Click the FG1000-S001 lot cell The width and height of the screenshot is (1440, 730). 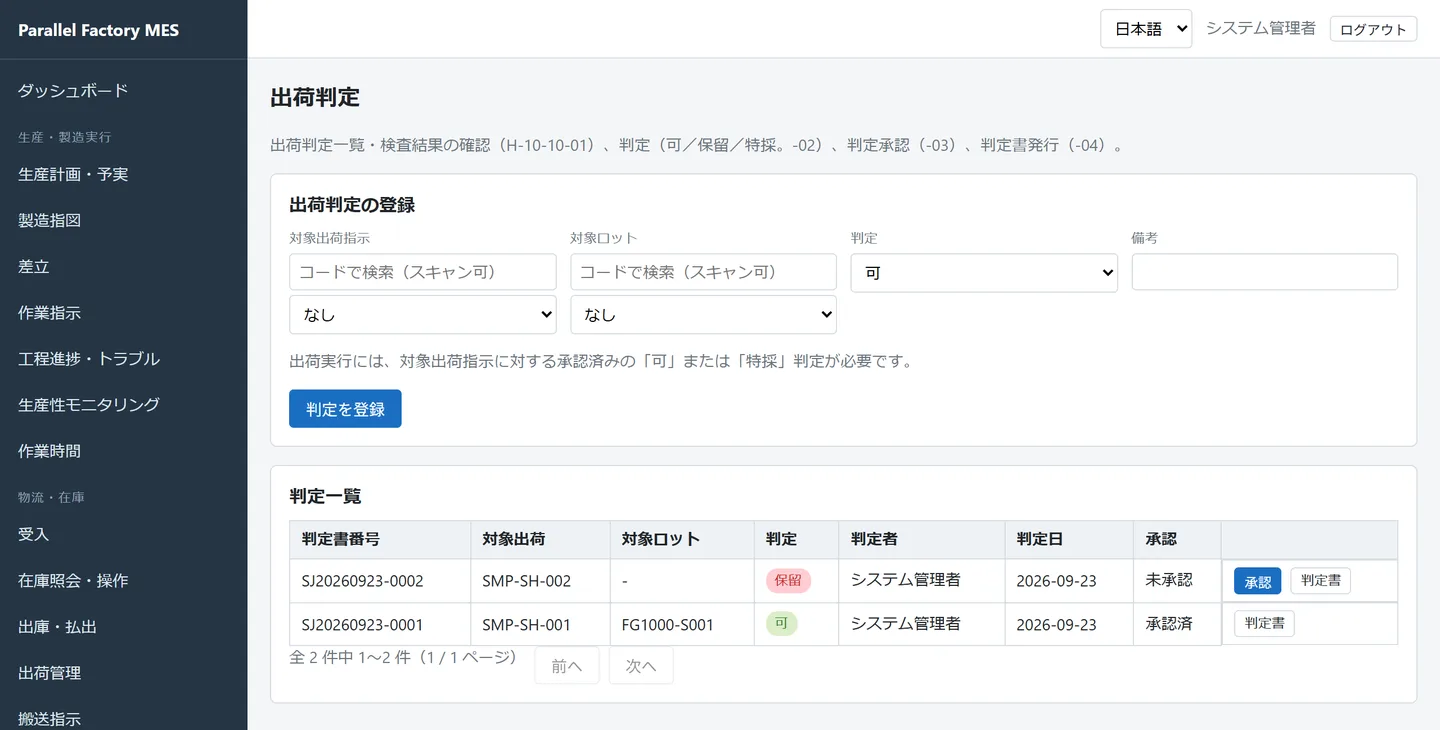[682, 624]
